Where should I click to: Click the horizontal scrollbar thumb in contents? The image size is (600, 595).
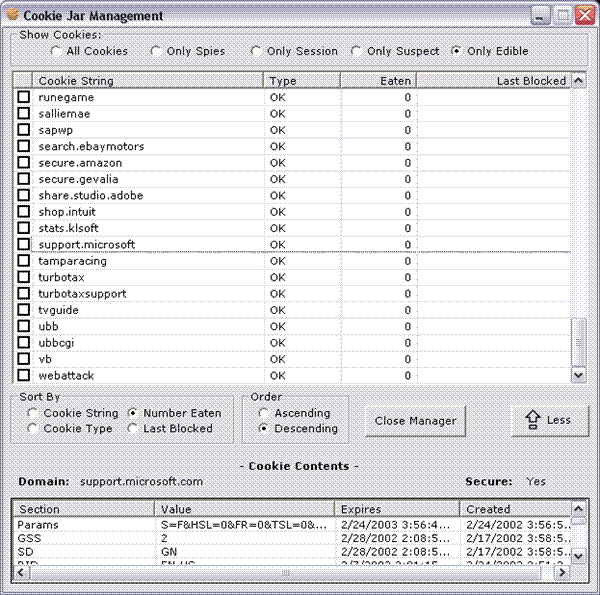click(x=285, y=573)
